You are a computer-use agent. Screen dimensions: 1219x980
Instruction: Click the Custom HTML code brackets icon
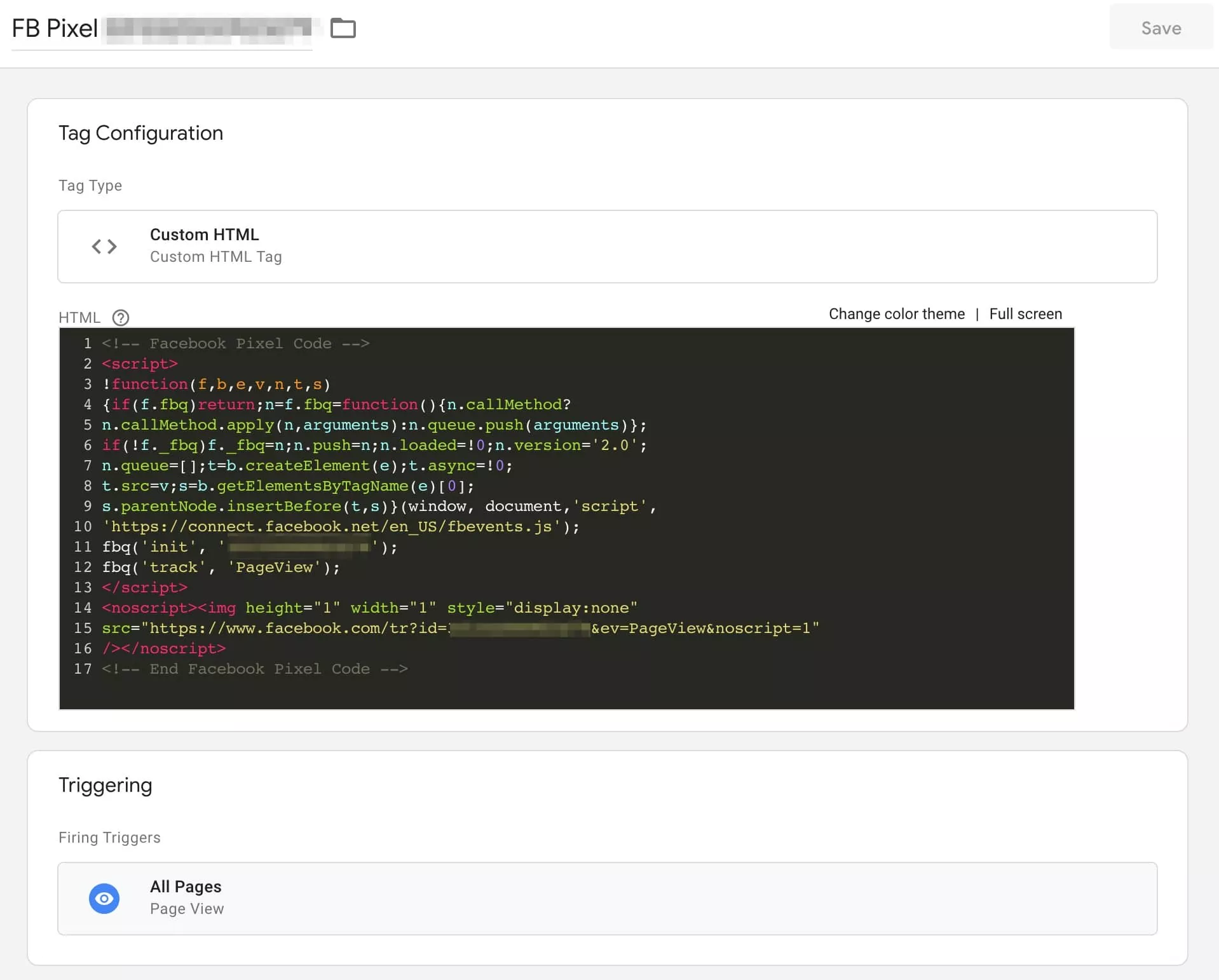(104, 247)
